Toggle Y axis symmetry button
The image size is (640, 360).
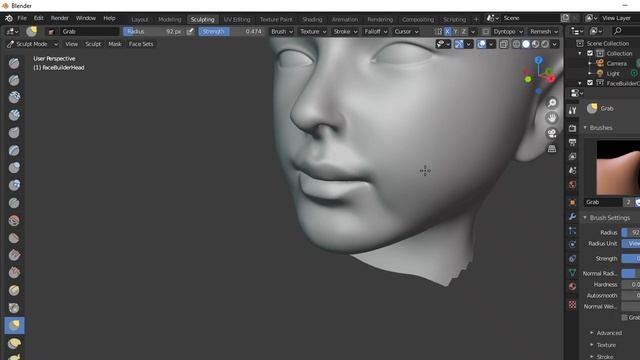click(456, 31)
